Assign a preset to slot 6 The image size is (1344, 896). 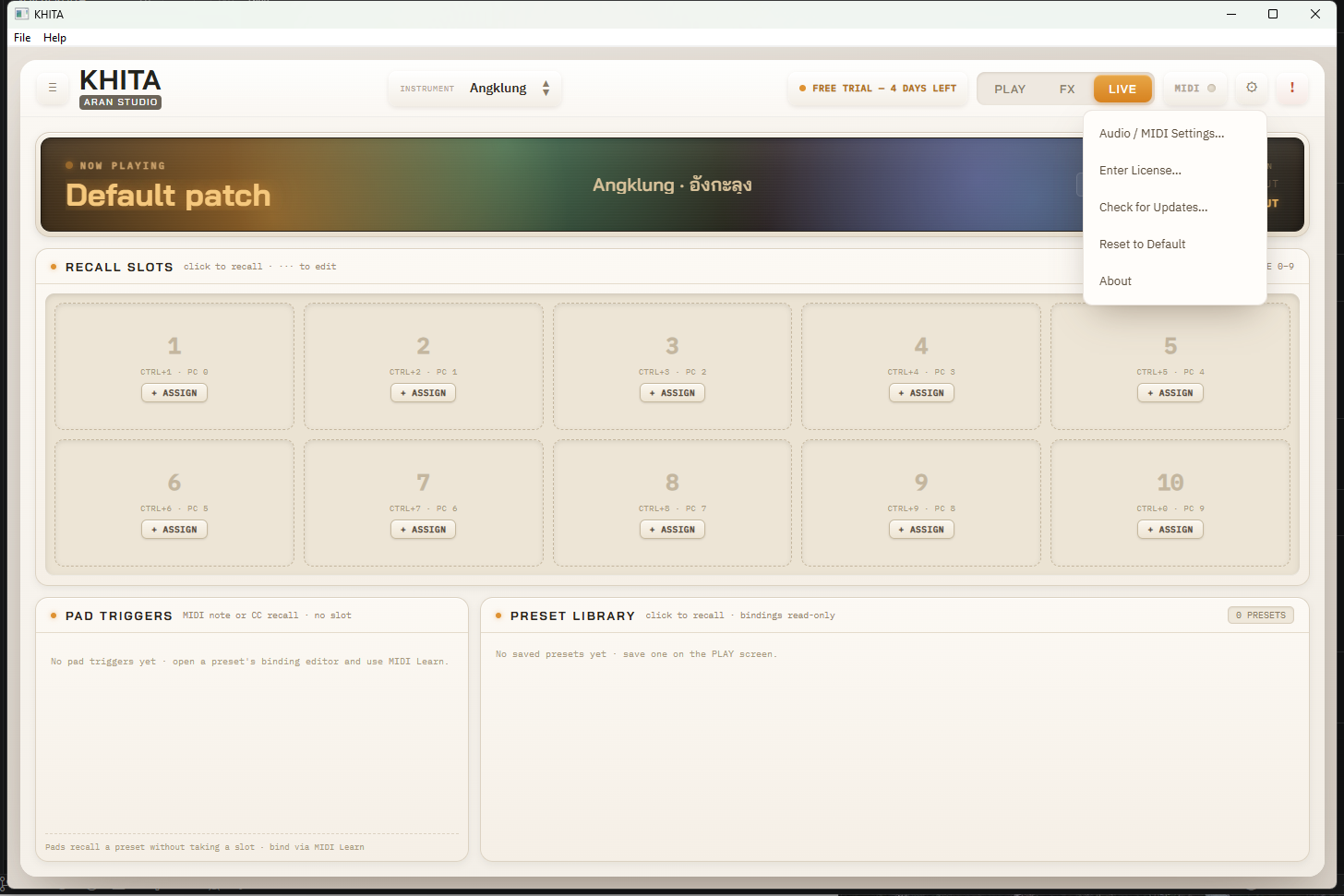coord(174,530)
